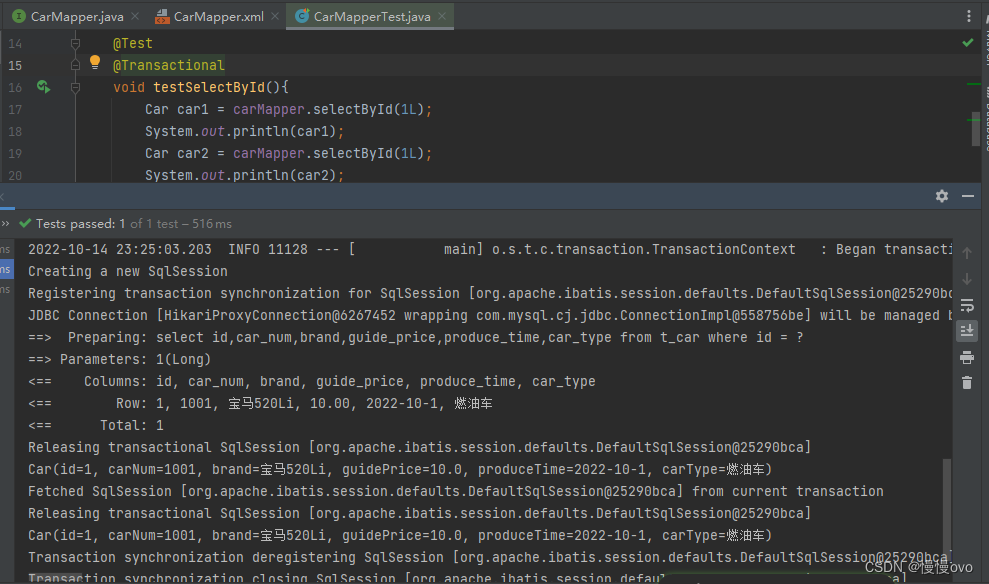Minimize the run tool window
The image size is (989, 584).
pos(968,196)
